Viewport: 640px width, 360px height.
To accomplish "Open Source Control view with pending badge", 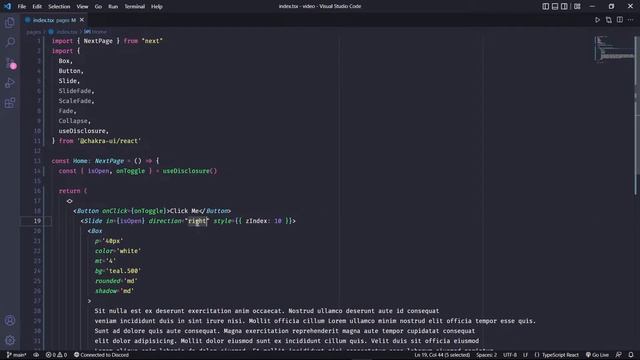I will pos(10,62).
